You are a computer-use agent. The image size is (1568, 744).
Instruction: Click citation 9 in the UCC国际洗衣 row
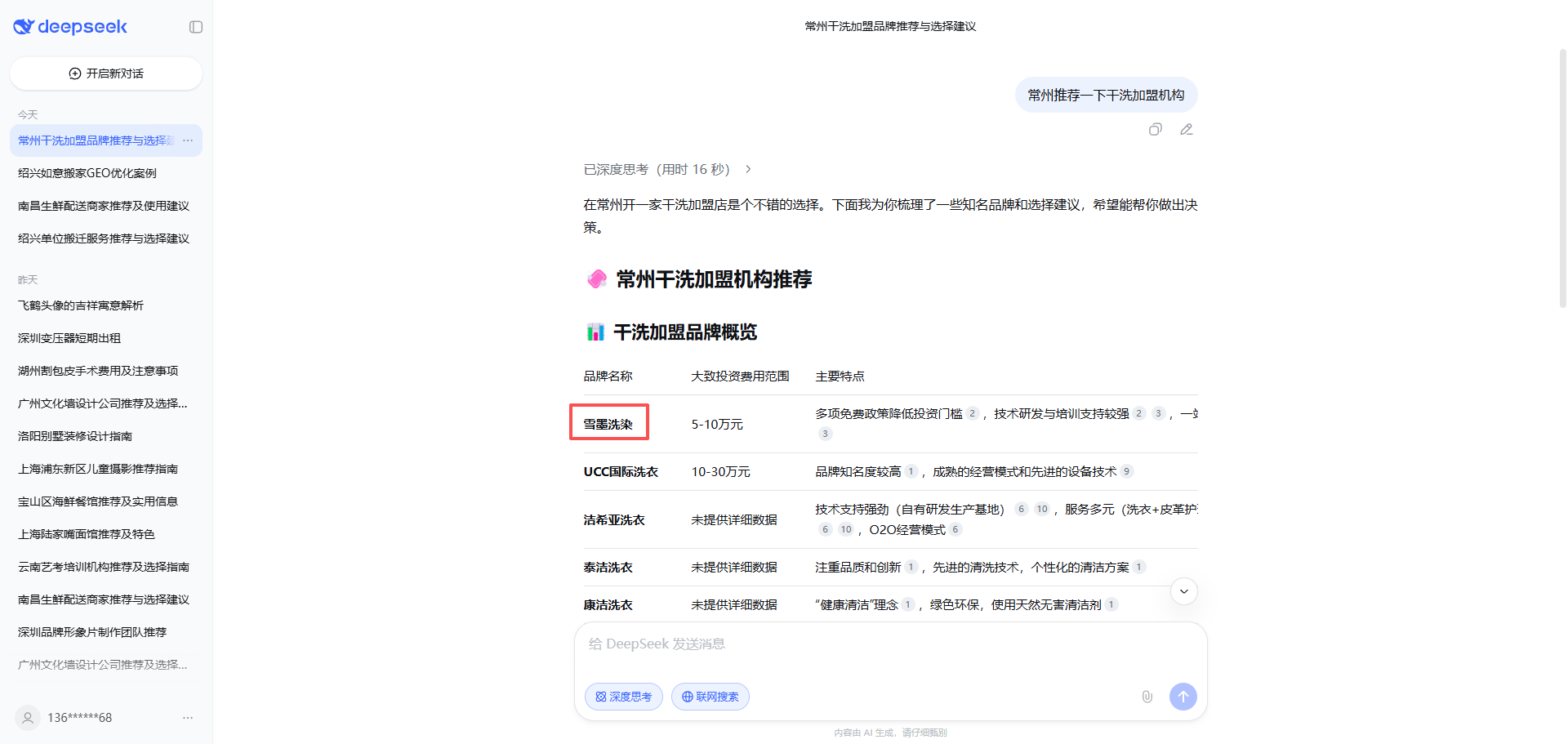point(1127,471)
